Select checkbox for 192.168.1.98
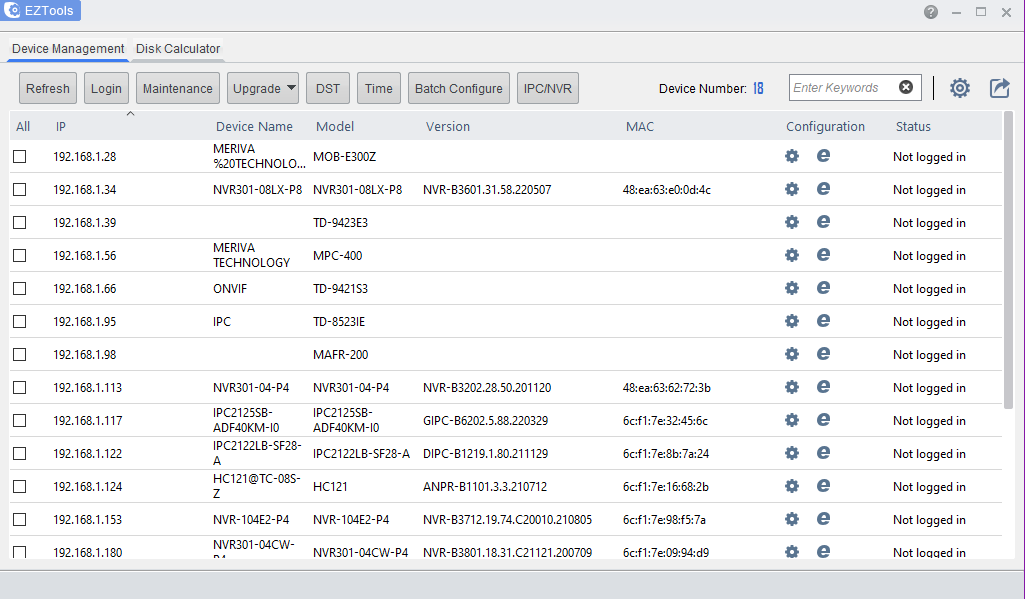Screen dimensions: 1025x599 (x=20, y=354)
